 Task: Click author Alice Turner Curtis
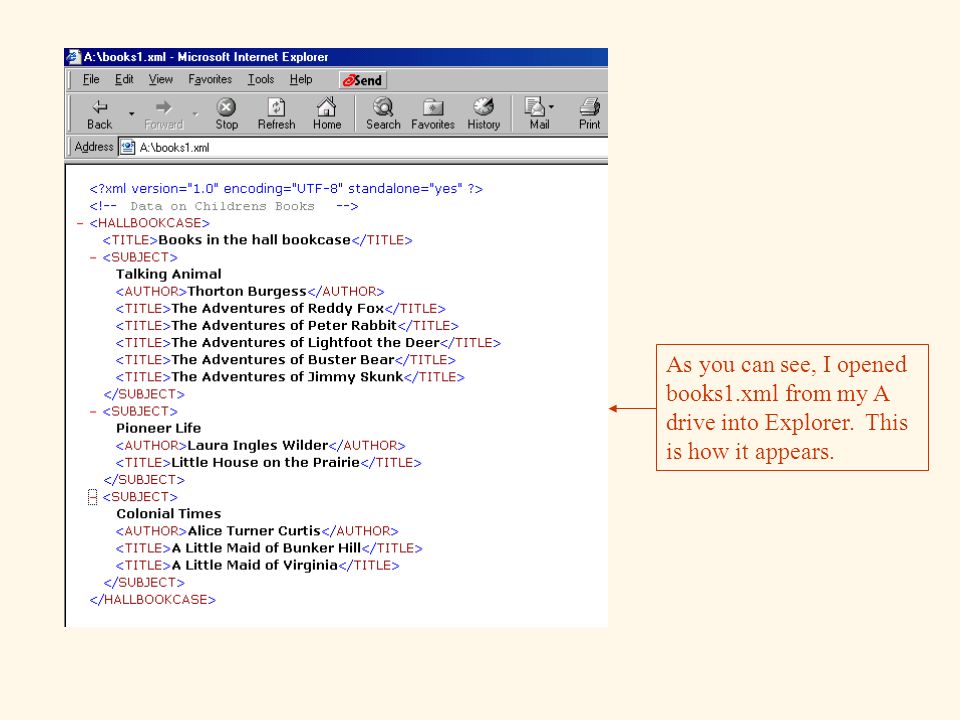click(x=254, y=531)
